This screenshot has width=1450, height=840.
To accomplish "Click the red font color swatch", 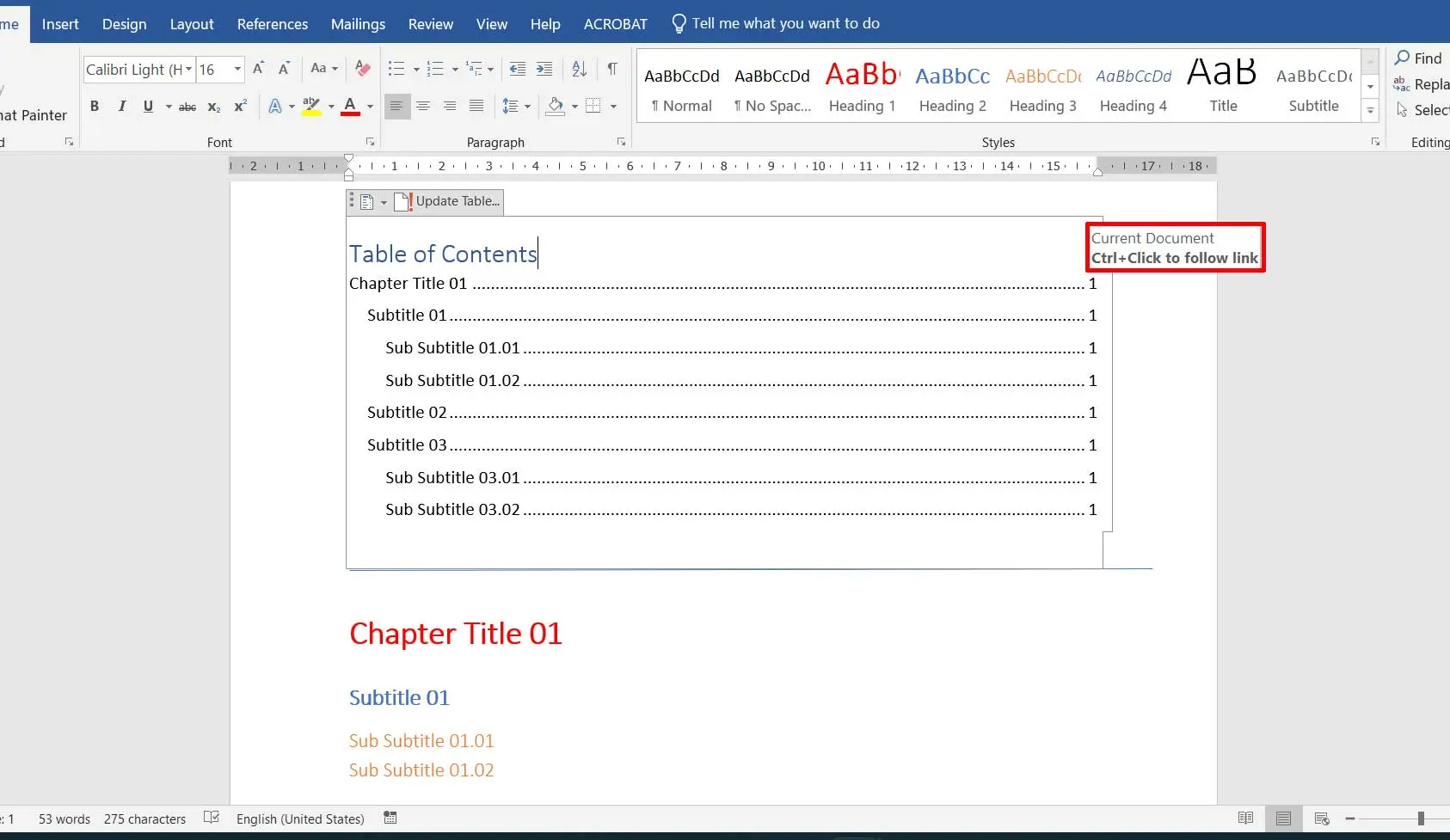I will coord(350,106).
